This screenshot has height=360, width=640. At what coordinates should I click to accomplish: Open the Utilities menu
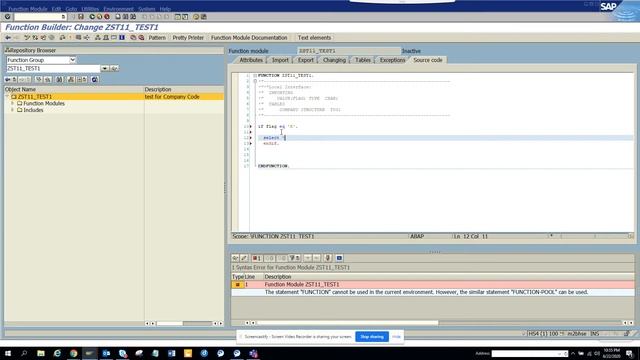pyautogui.click(x=90, y=9)
